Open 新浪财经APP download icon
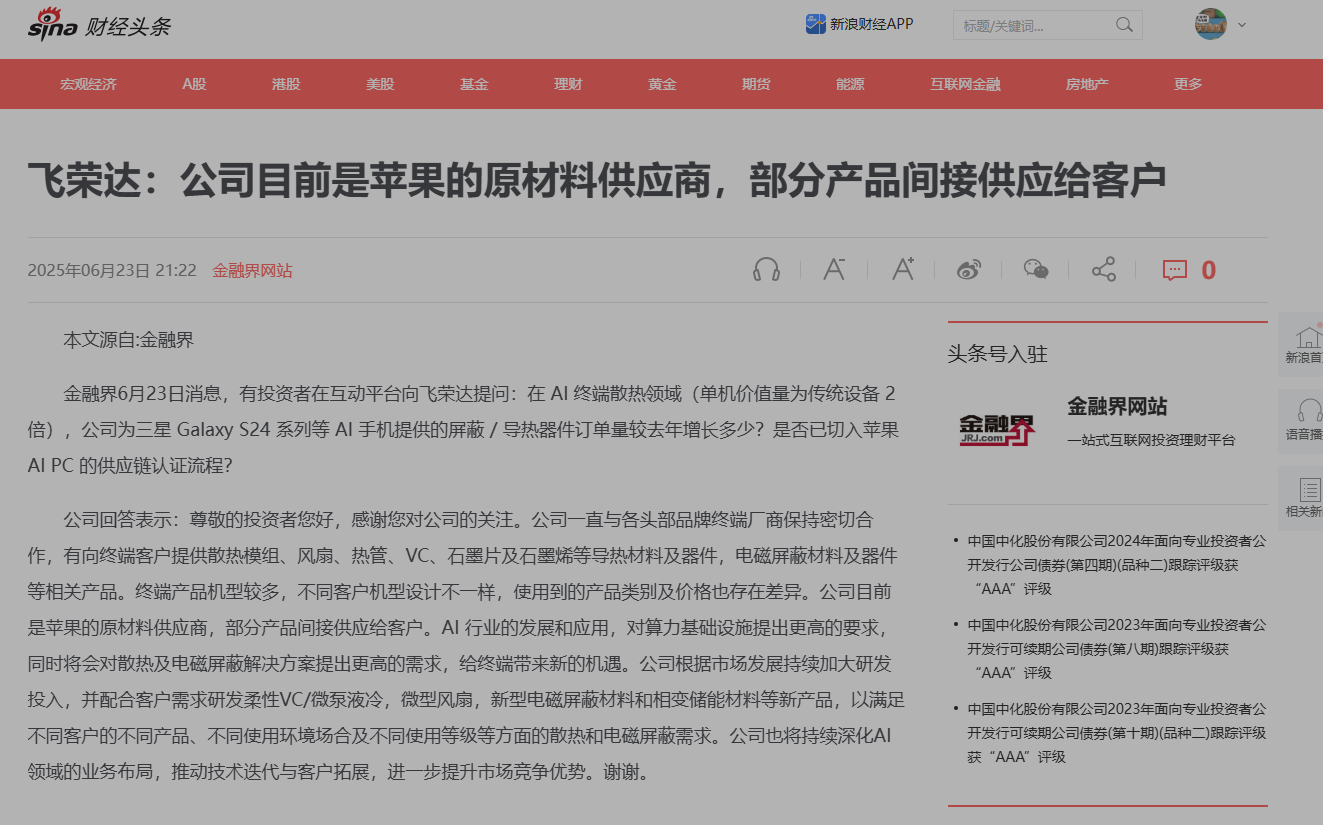The width and height of the screenshot is (1323, 825). (815, 24)
